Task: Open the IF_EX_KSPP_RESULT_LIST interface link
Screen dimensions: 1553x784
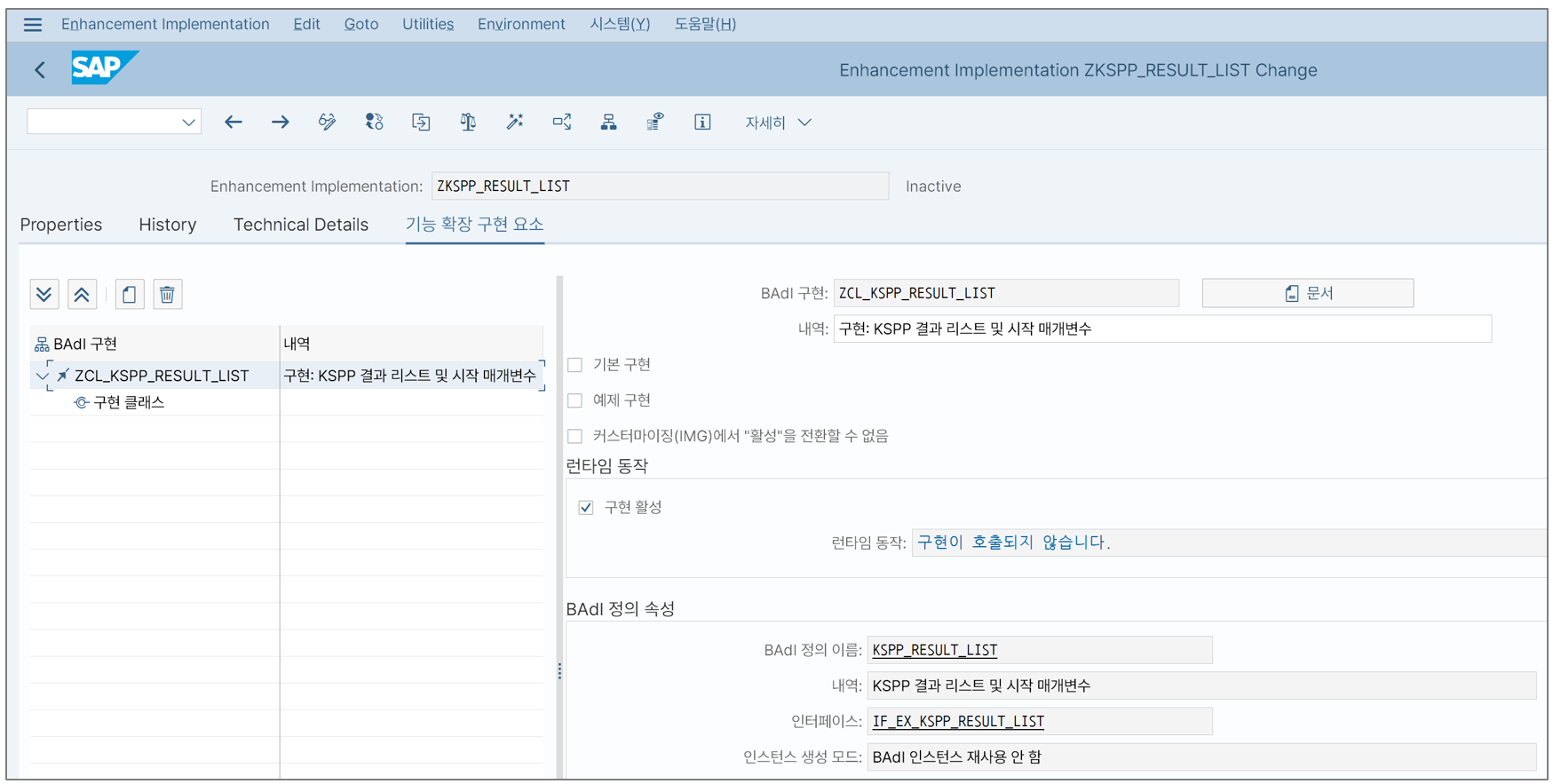Action: [x=958, y=721]
